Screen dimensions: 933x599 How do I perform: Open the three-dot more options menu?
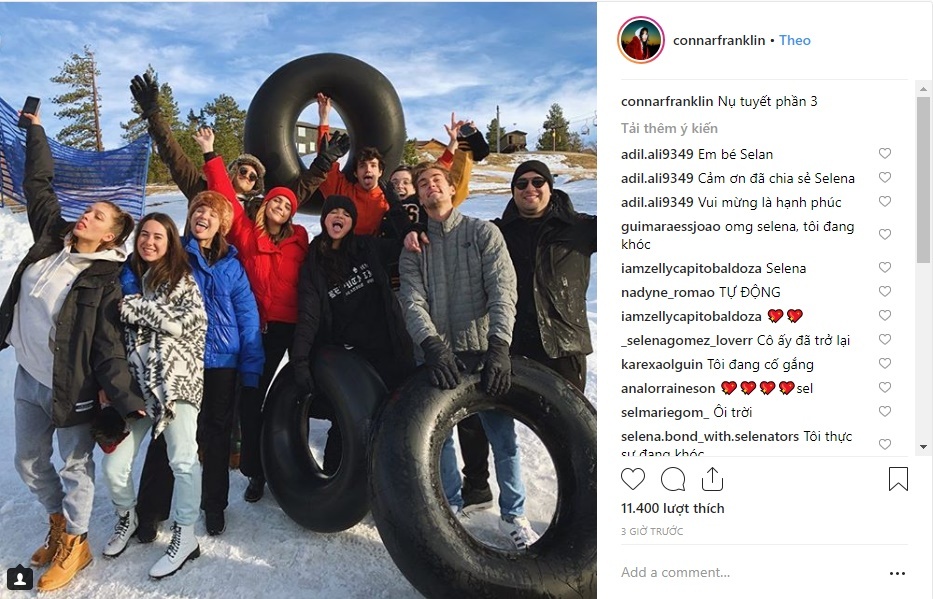(897, 573)
